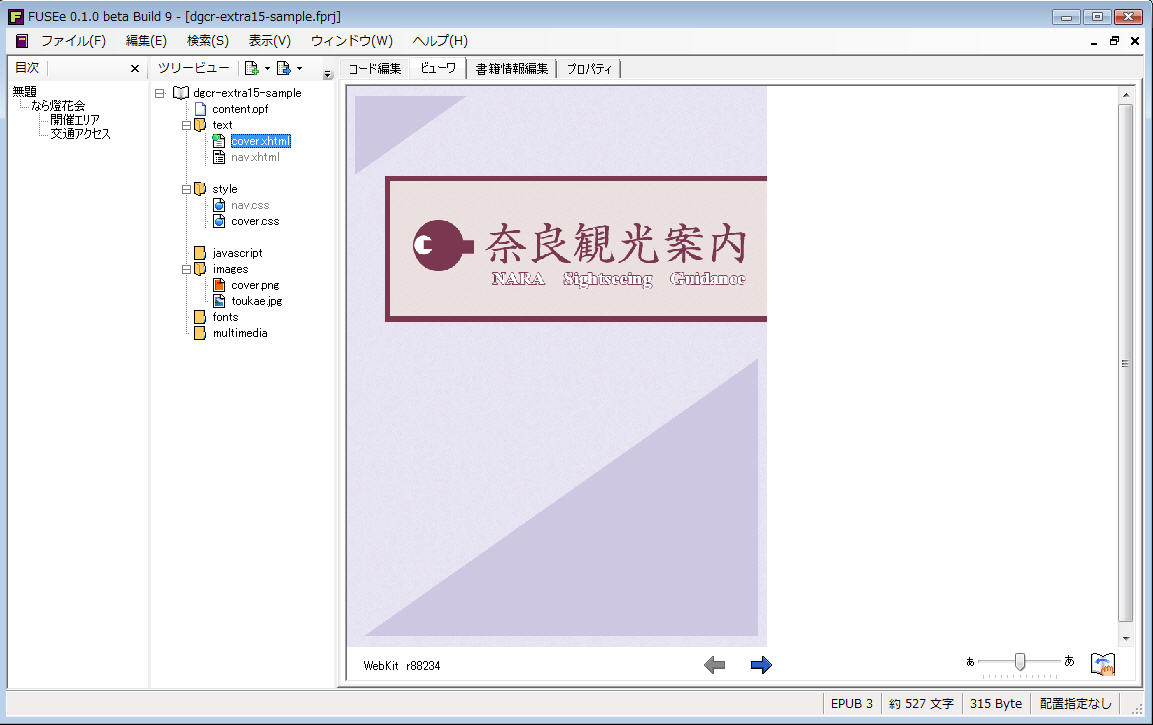
Task: Select nav.xhtml in the tree
Action: [x=255, y=157]
